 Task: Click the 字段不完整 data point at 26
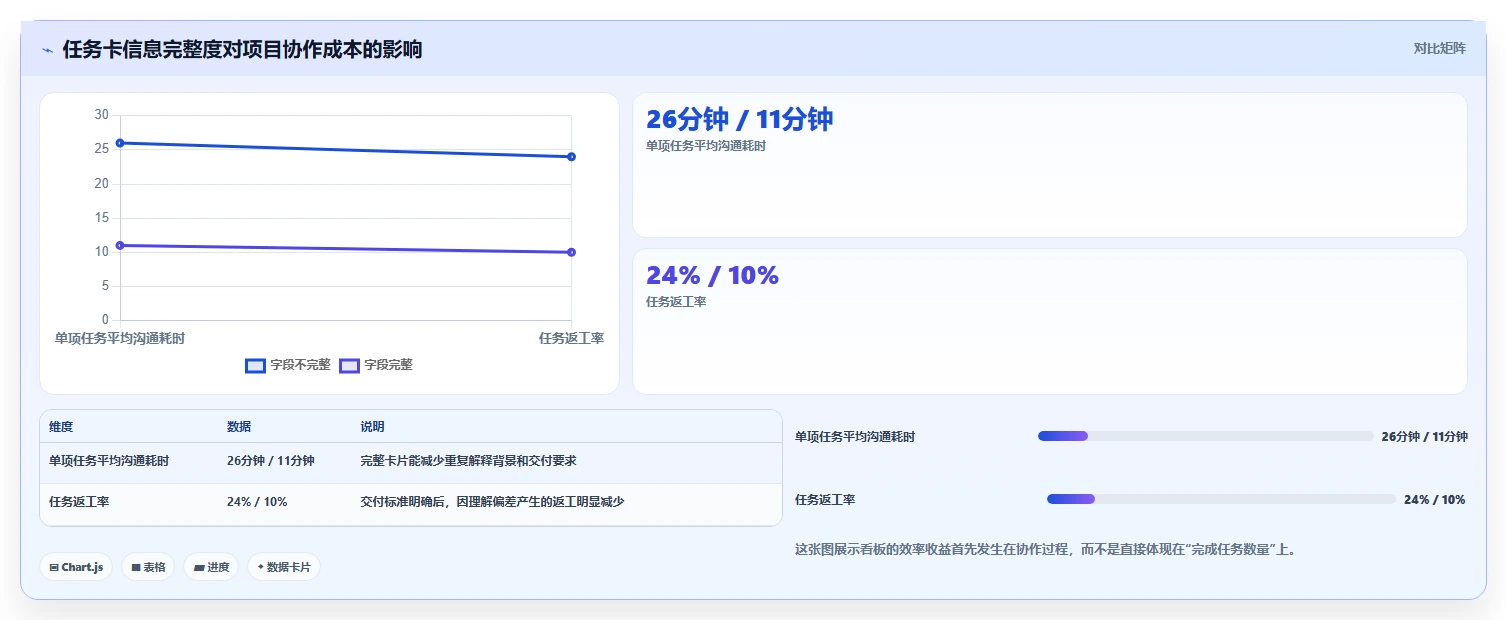coord(120,143)
